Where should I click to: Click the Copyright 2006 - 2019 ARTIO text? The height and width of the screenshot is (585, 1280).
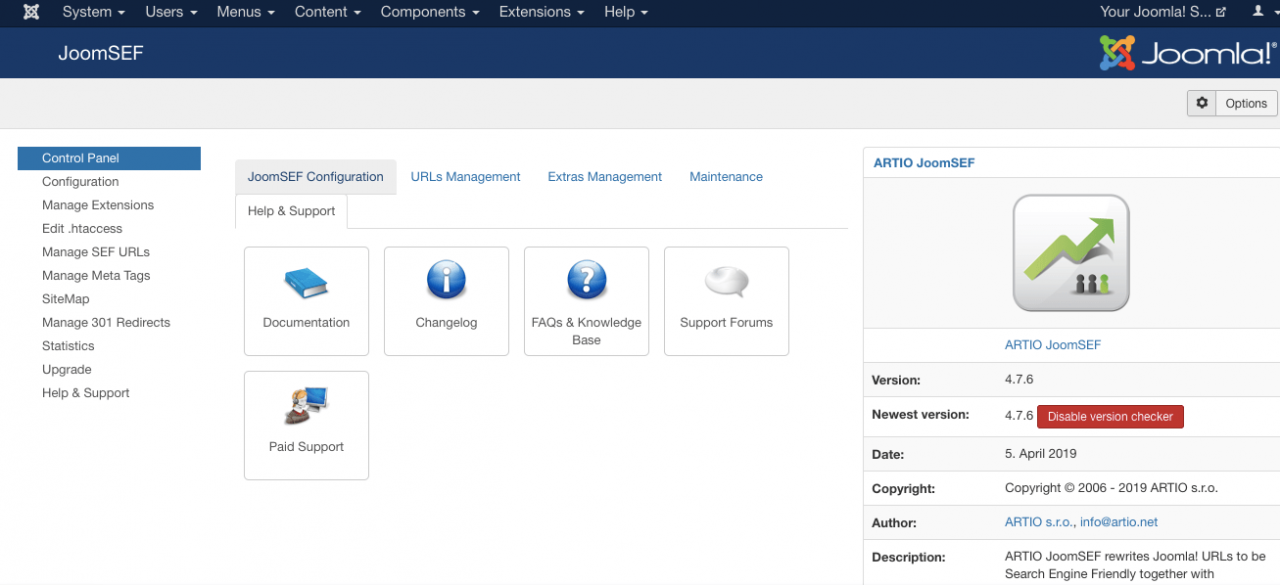coord(1111,489)
